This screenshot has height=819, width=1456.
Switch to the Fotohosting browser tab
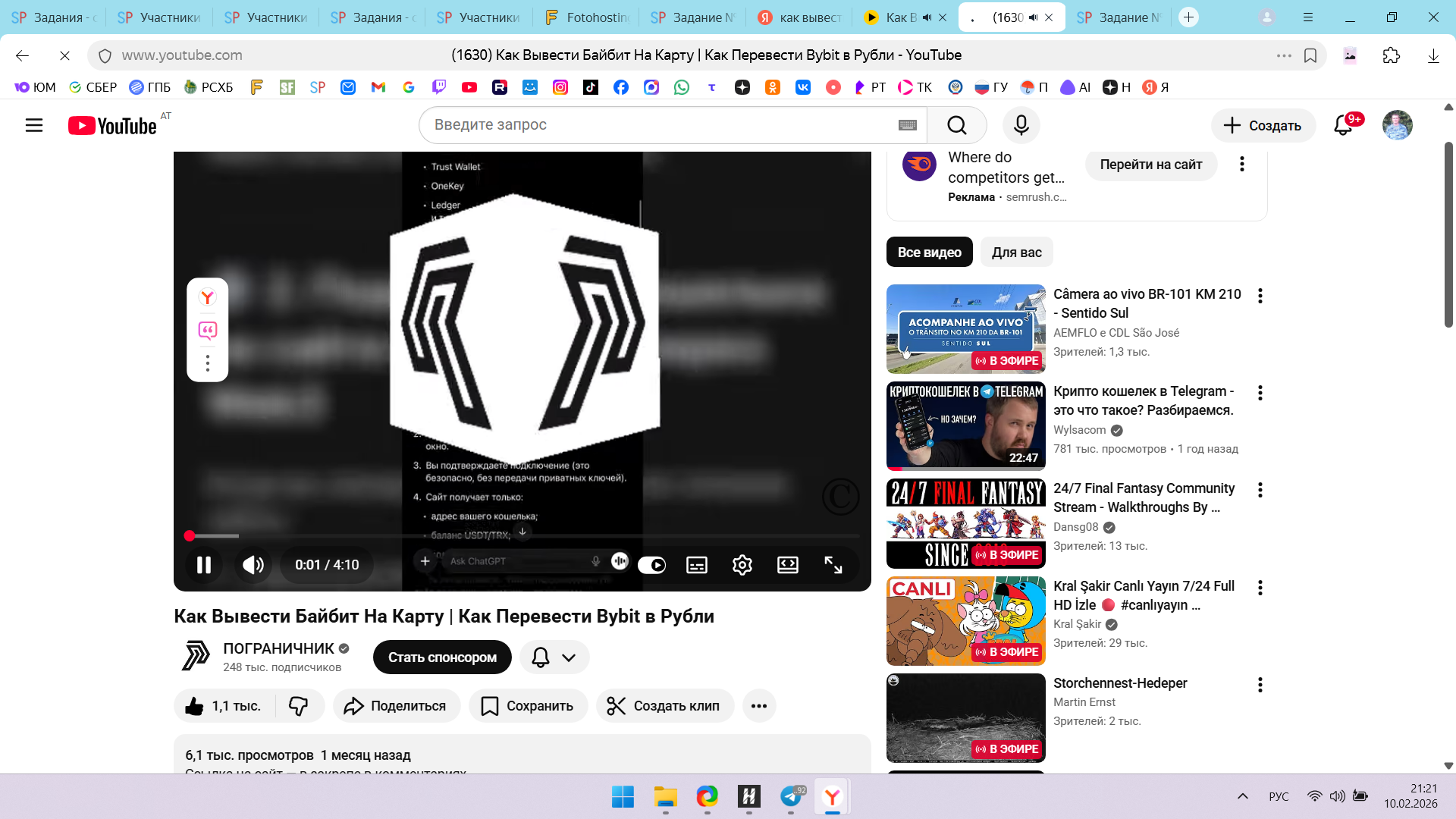[586, 17]
